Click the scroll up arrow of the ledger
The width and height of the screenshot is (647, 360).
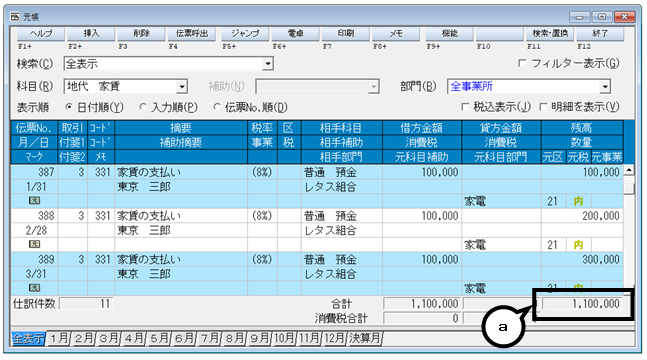tap(628, 170)
